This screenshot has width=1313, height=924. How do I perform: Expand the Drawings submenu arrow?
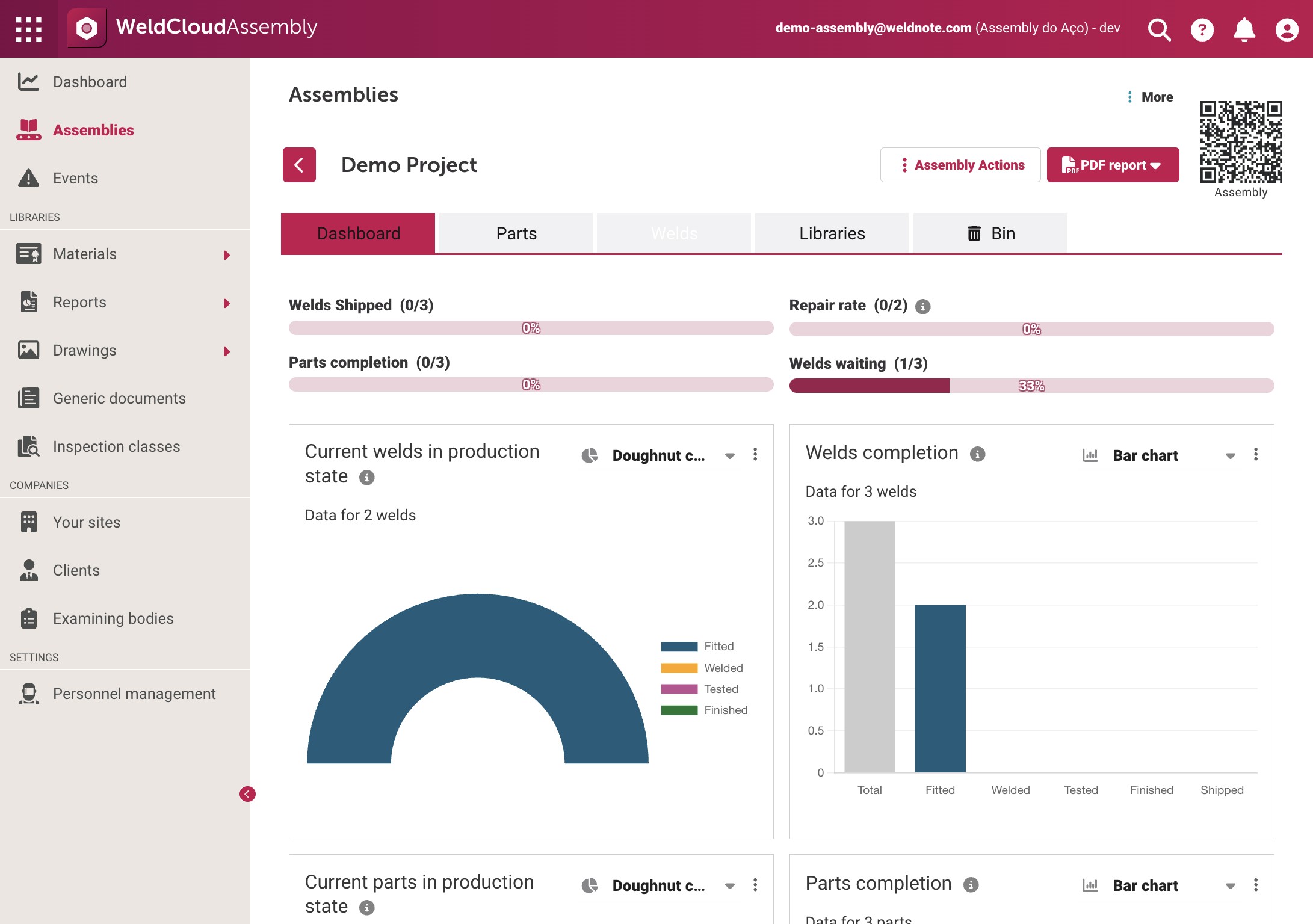pos(227,351)
